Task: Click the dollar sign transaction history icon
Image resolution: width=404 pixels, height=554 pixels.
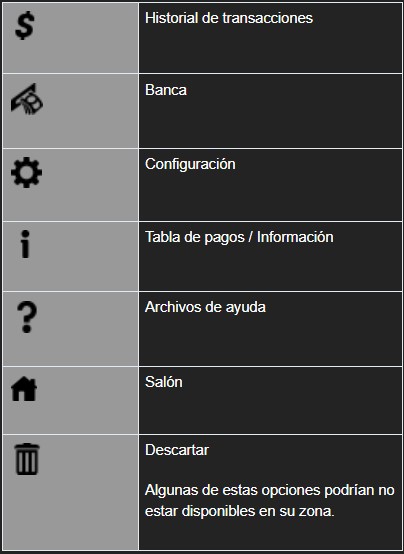Action: point(25,25)
